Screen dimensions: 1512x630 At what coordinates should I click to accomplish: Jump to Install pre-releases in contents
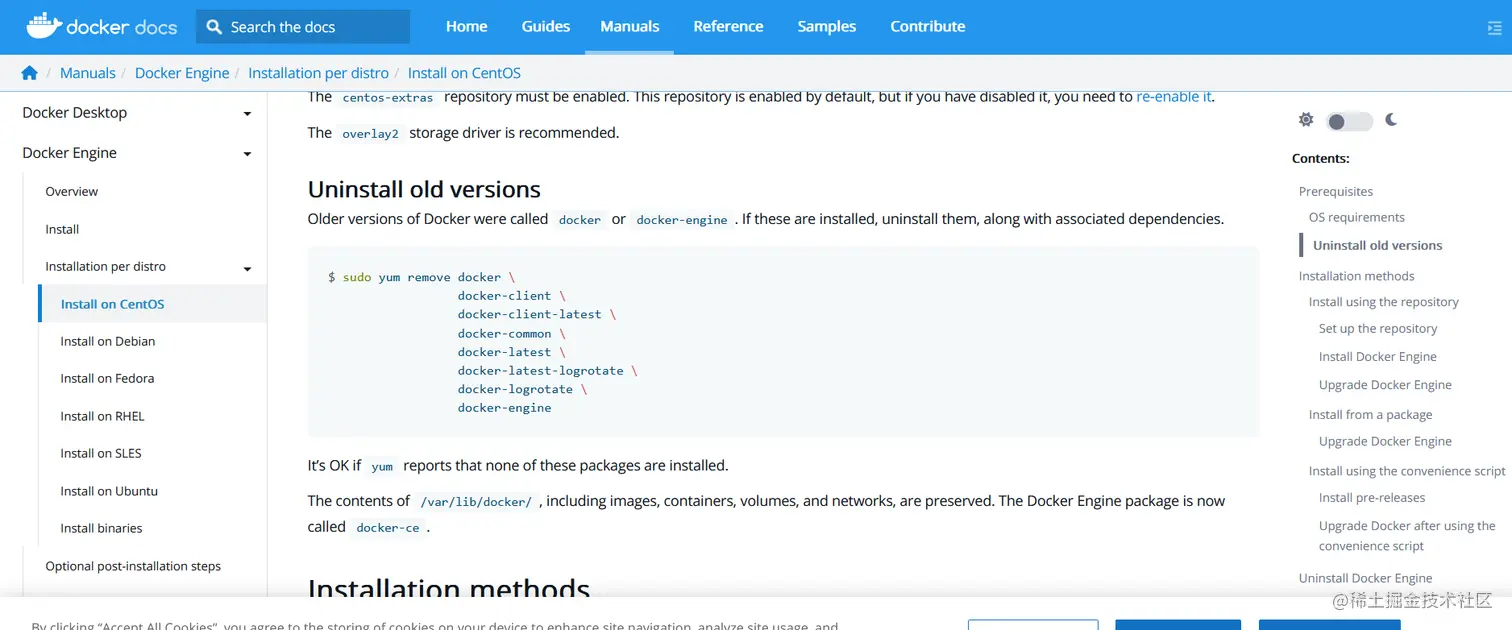pos(1372,497)
